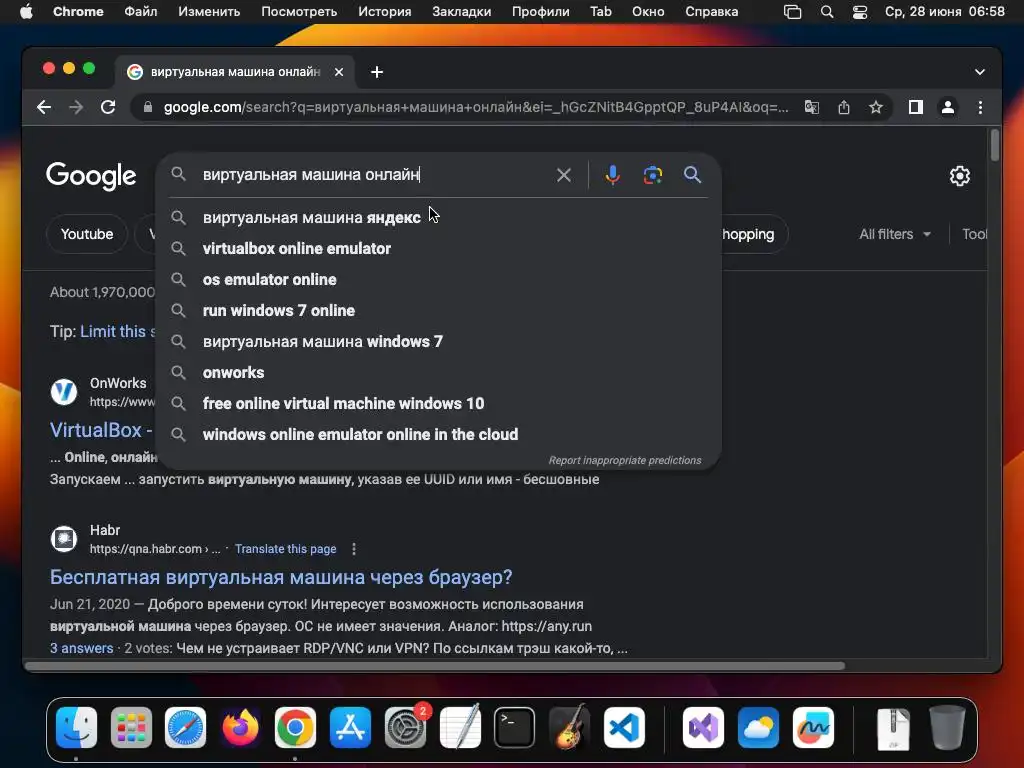
Task: Toggle the Chrome side panel icon
Action: point(916,107)
